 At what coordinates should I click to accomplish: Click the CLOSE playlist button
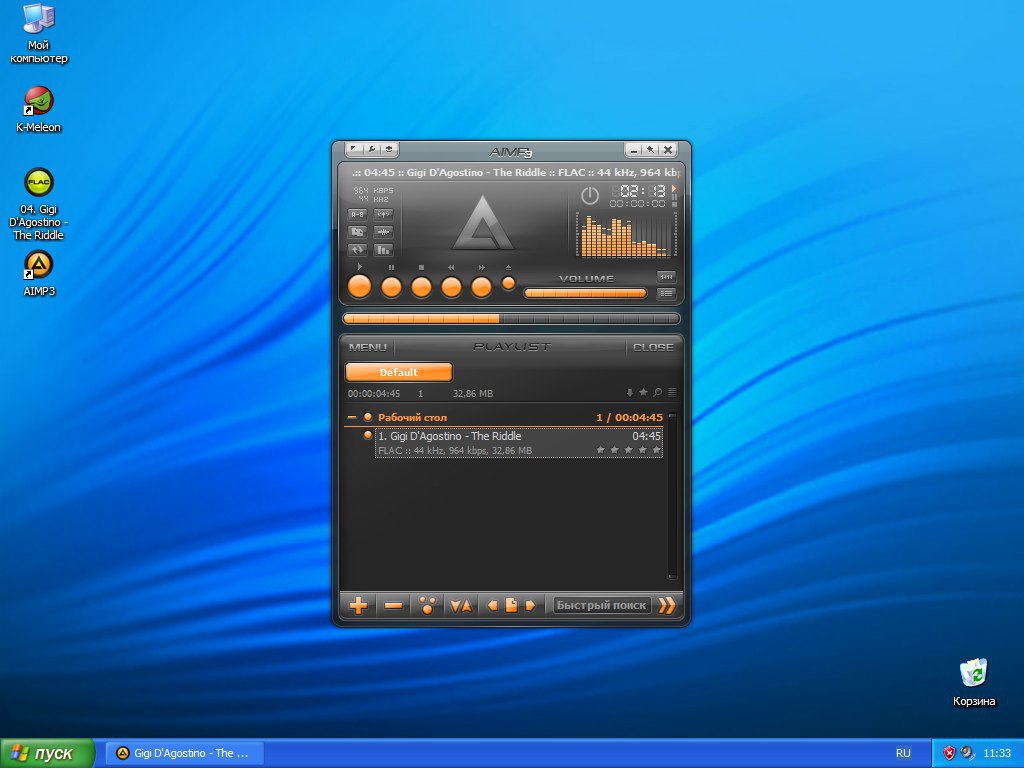click(x=653, y=347)
